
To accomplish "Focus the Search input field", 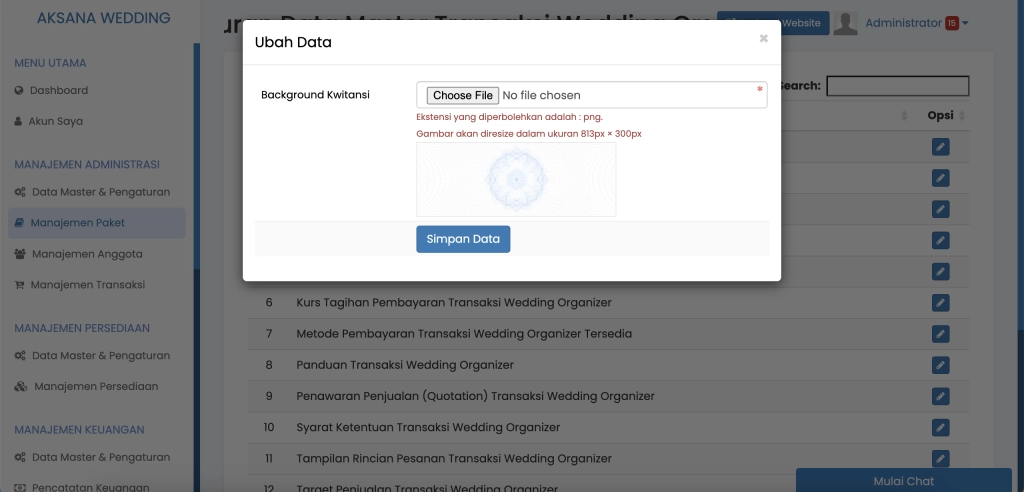I will (897, 86).
